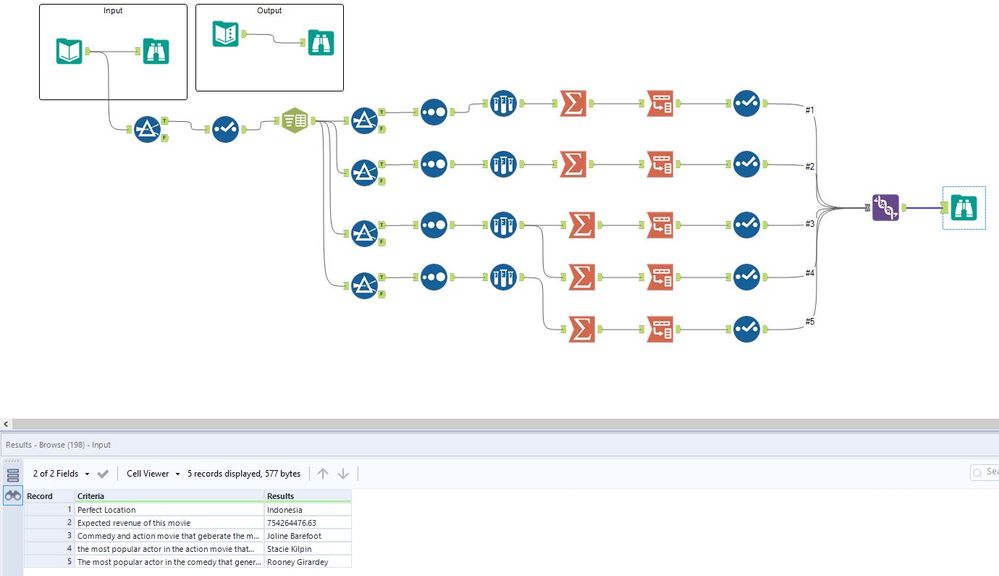Select the first Filter tool after the Input container
Viewport: 999px width, 576px height.
[147, 129]
